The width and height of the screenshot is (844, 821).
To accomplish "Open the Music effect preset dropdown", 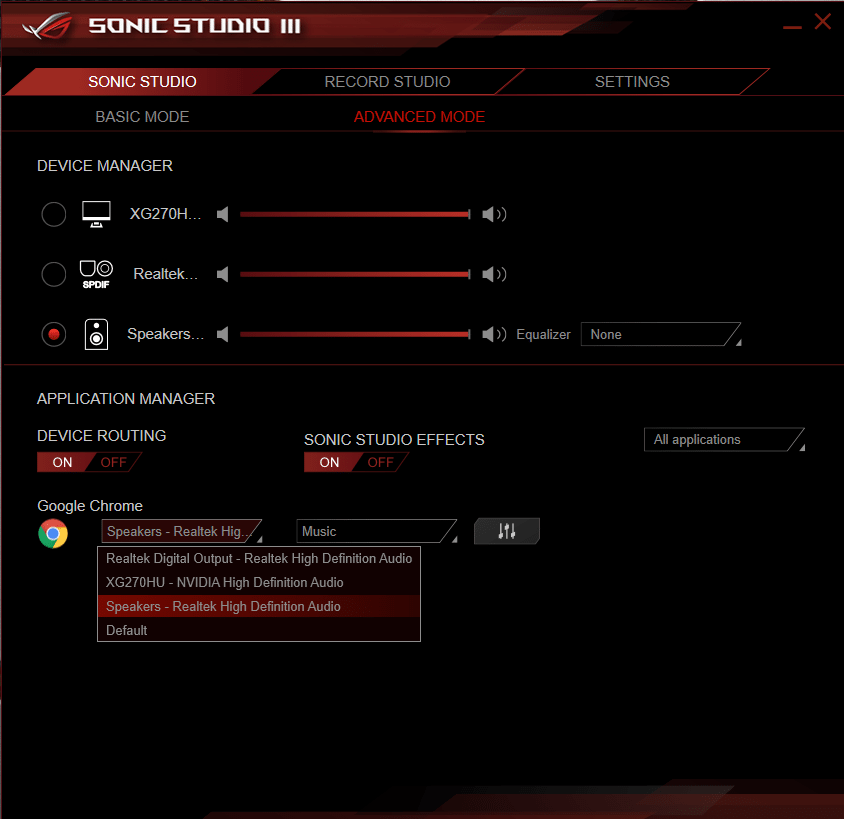I will point(376,531).
